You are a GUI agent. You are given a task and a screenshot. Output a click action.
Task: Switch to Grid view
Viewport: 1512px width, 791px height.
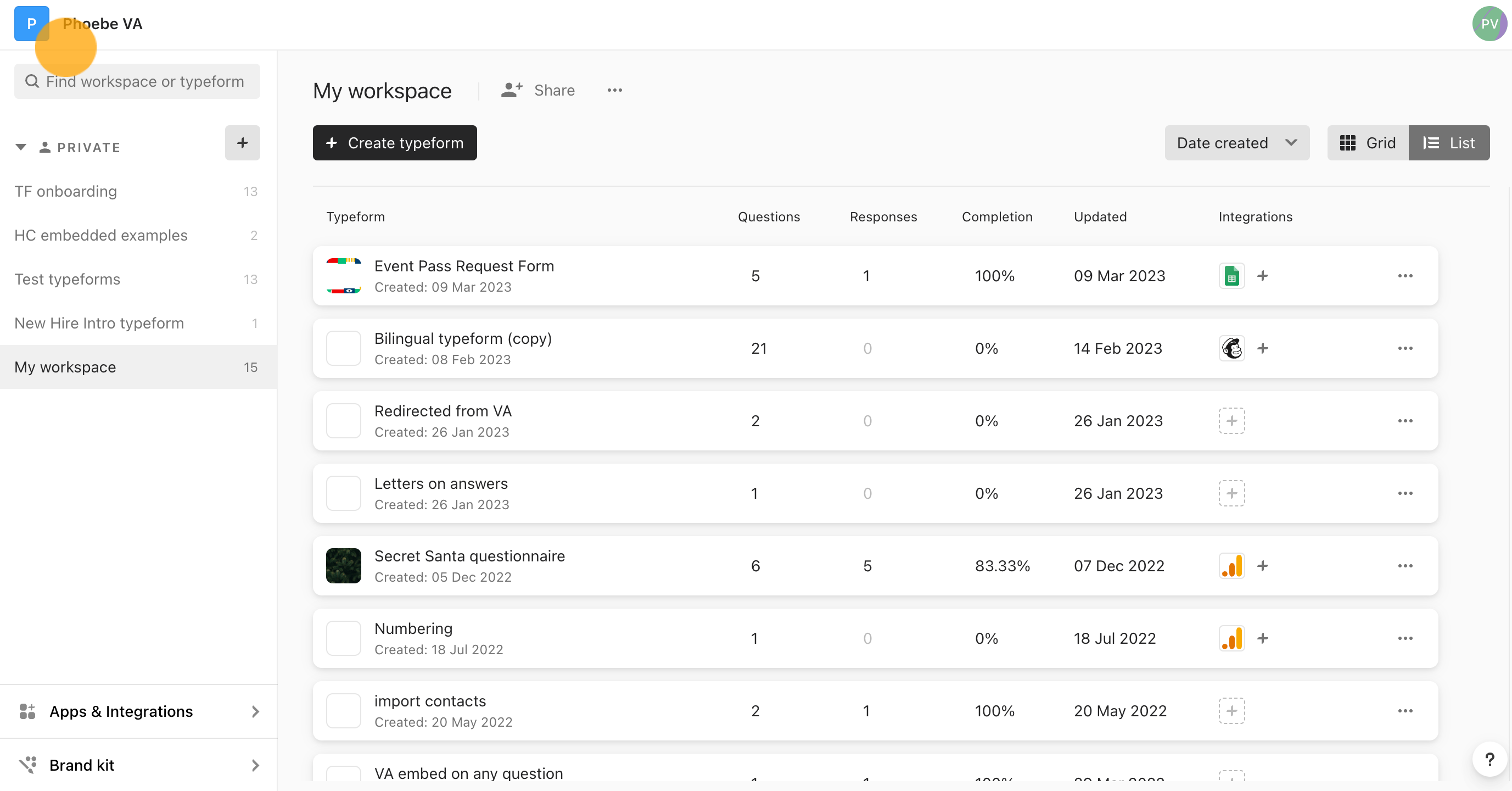tap(1368, 143)
